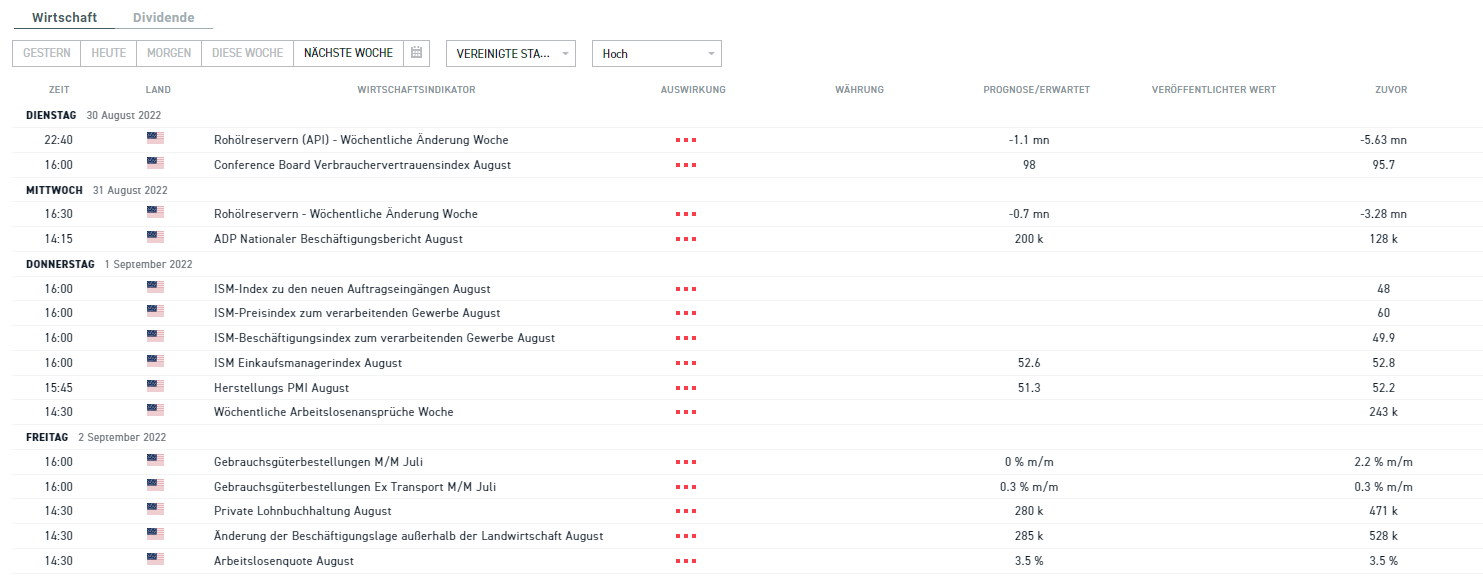The width and height of the screenshot is (1483, 582).
Task: Click the flag for Private Lohnbuchhaltung August
Action: (155, 509)
